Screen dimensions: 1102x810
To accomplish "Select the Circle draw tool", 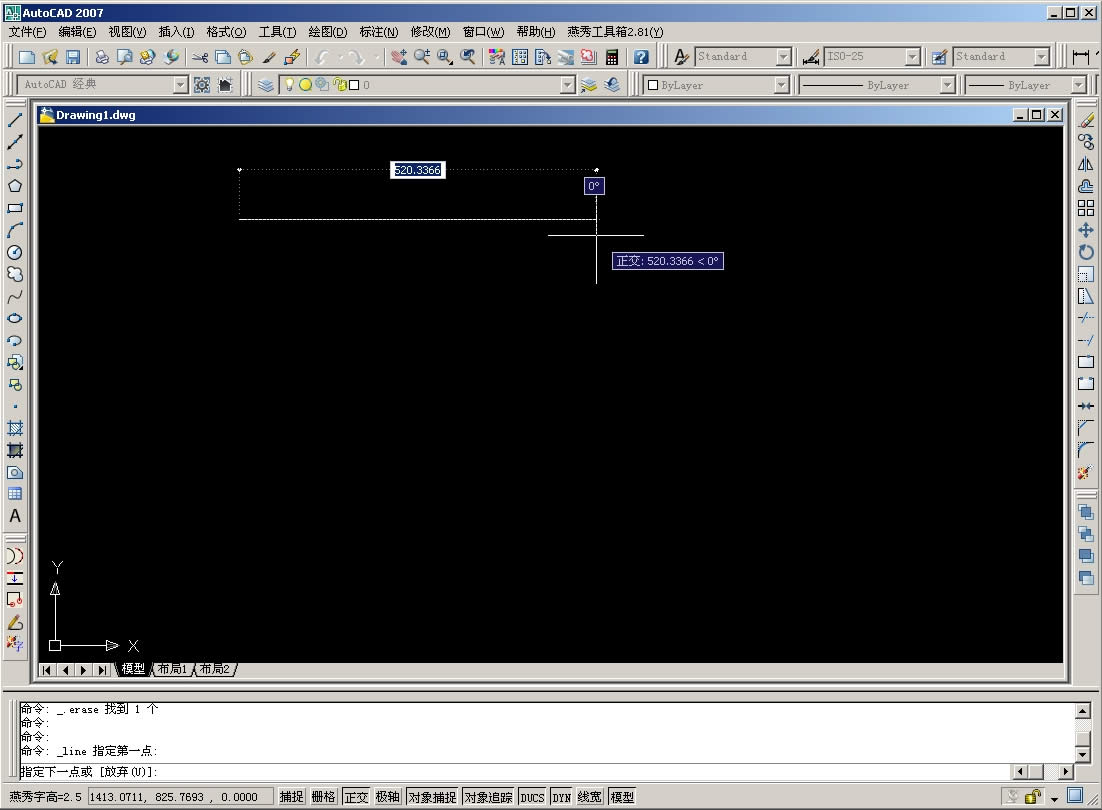I will (15, 252).
